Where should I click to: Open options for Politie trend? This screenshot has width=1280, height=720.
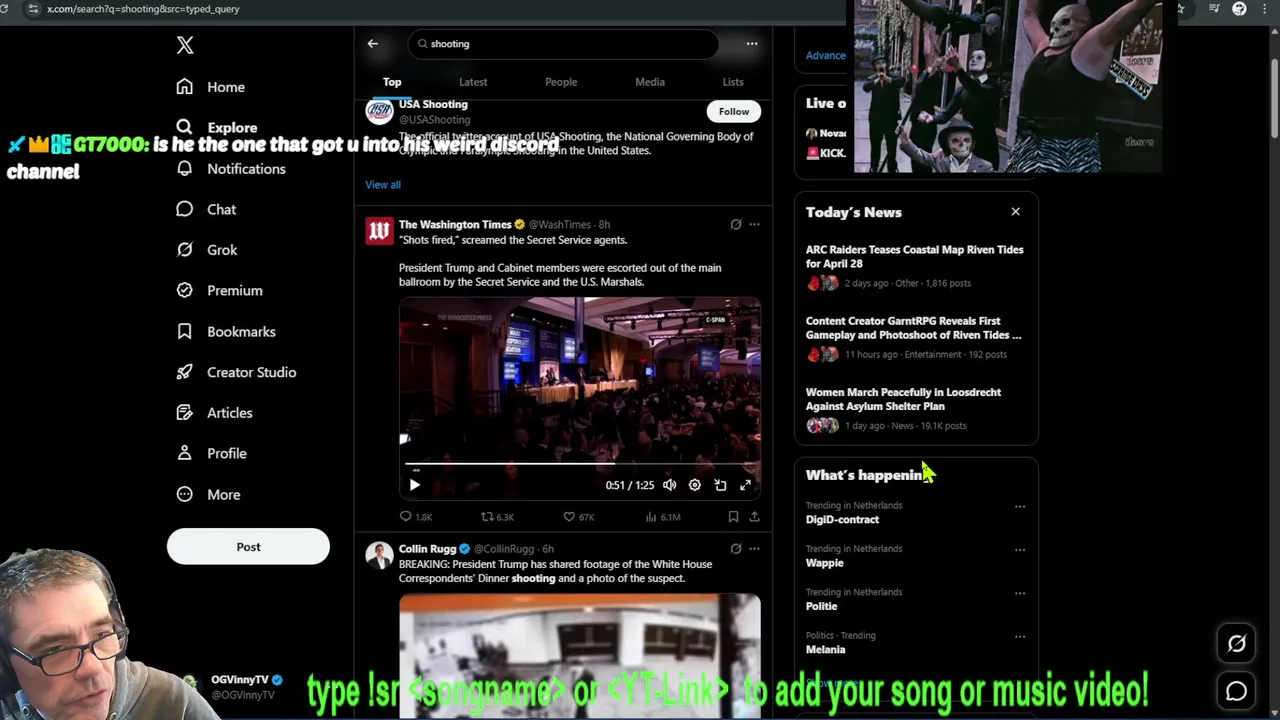tap(1020, 593)
